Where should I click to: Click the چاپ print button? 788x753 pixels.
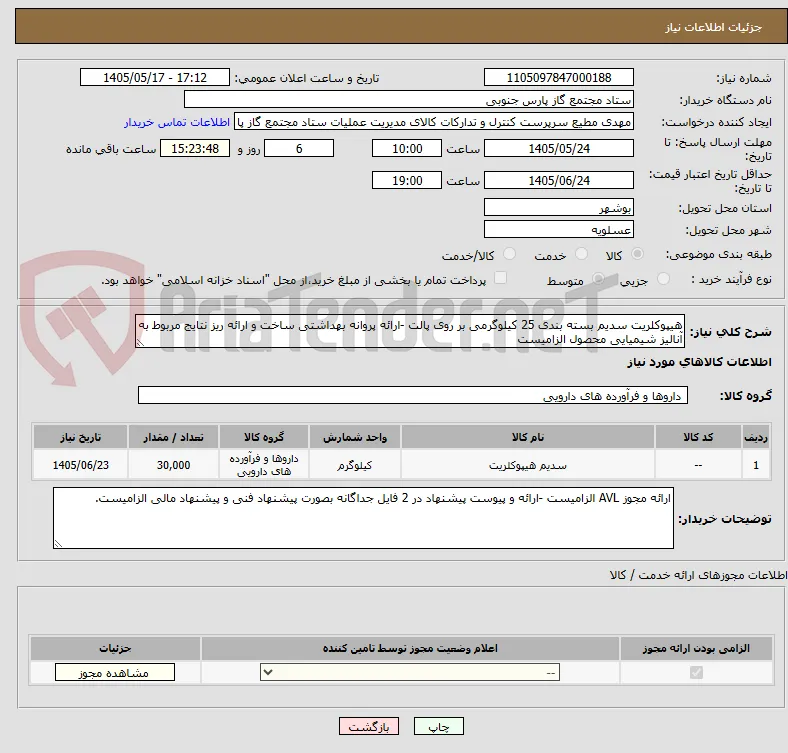tap(439, 726)
